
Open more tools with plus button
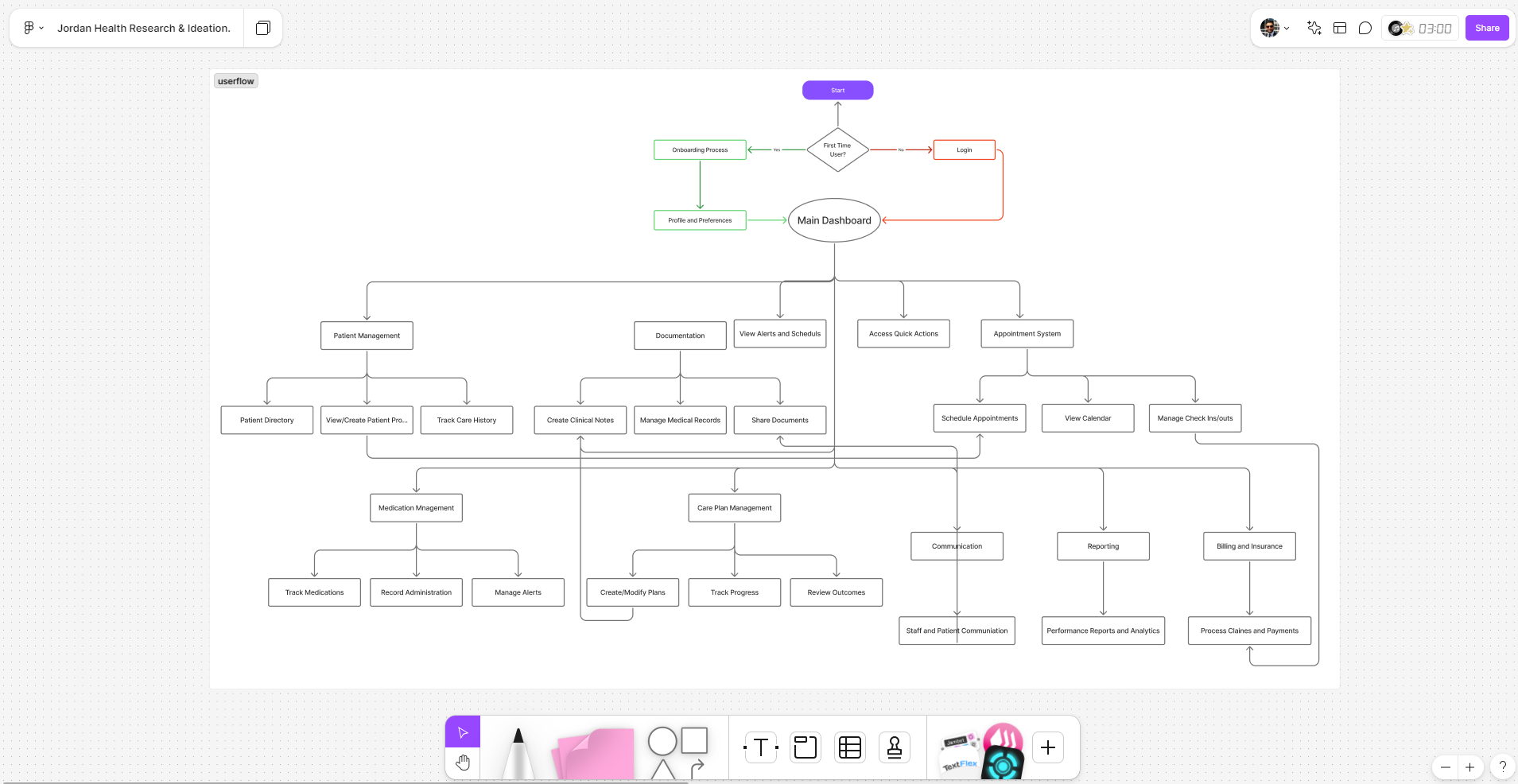coord(1048,747)
